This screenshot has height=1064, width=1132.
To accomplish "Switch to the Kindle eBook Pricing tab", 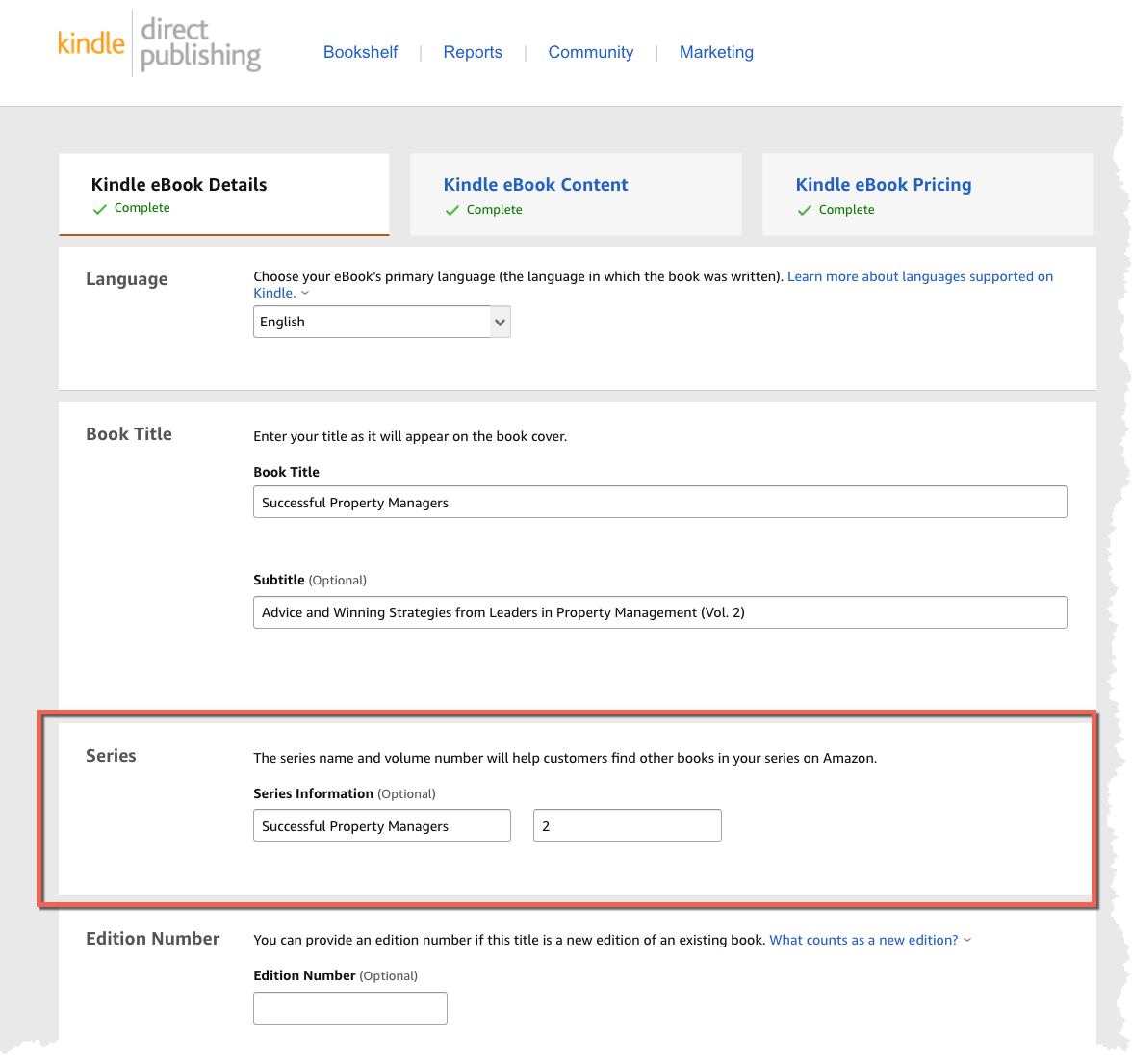I will pos(928,194).
